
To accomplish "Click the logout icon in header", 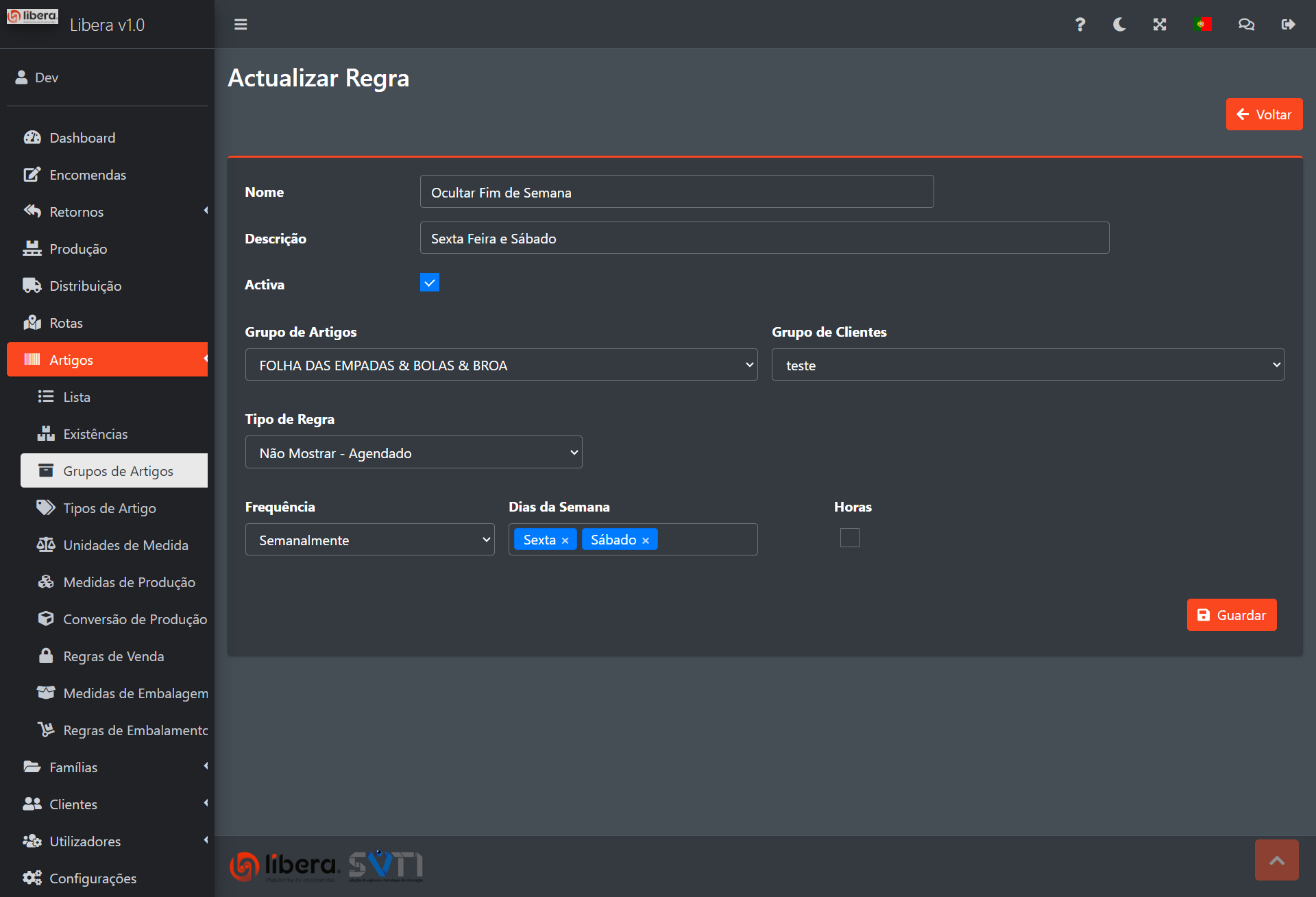I will (x=1288, y=25).
